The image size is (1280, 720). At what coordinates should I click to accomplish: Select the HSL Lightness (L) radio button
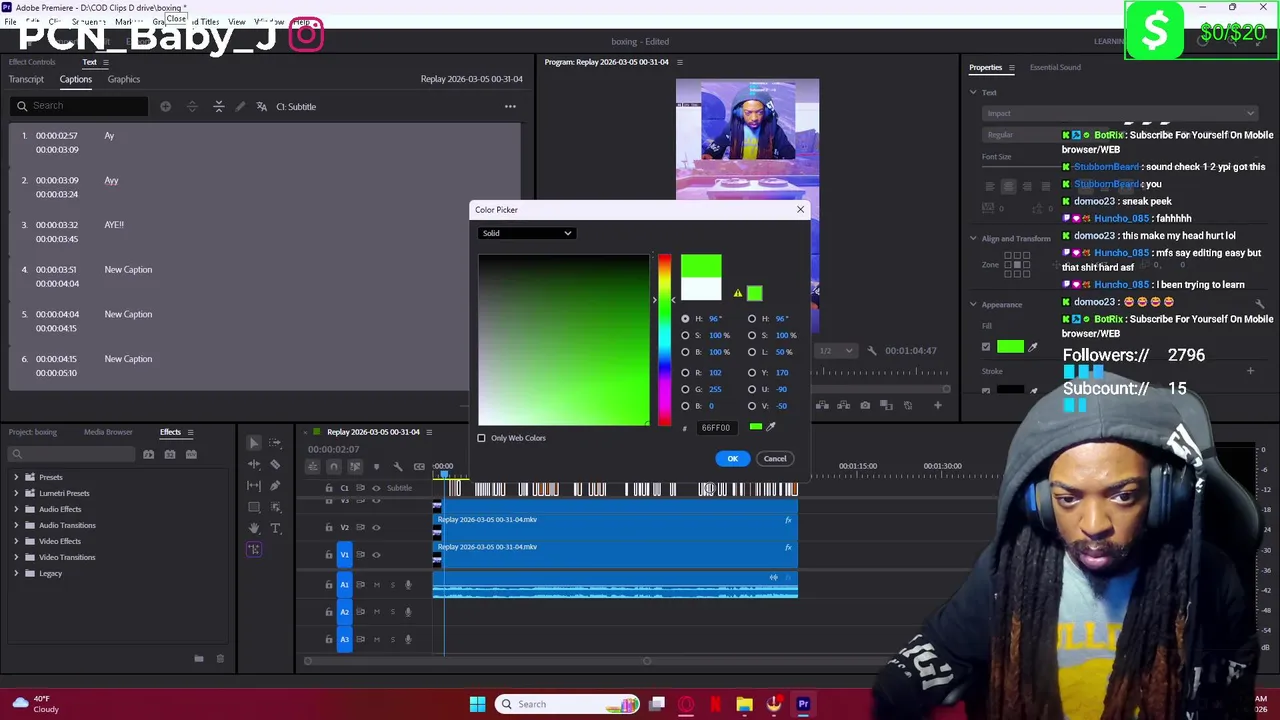(752, 352)
